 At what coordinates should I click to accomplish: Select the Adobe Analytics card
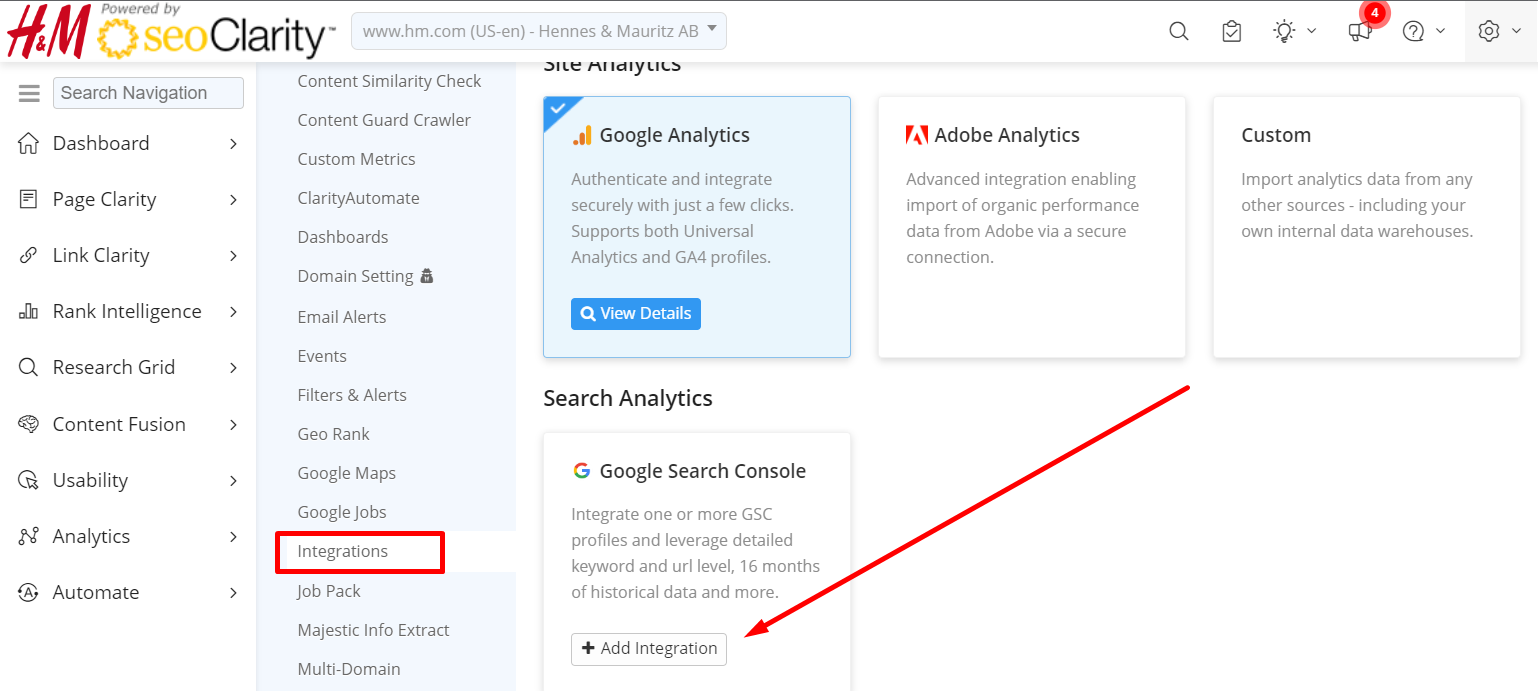[1031, 226]
